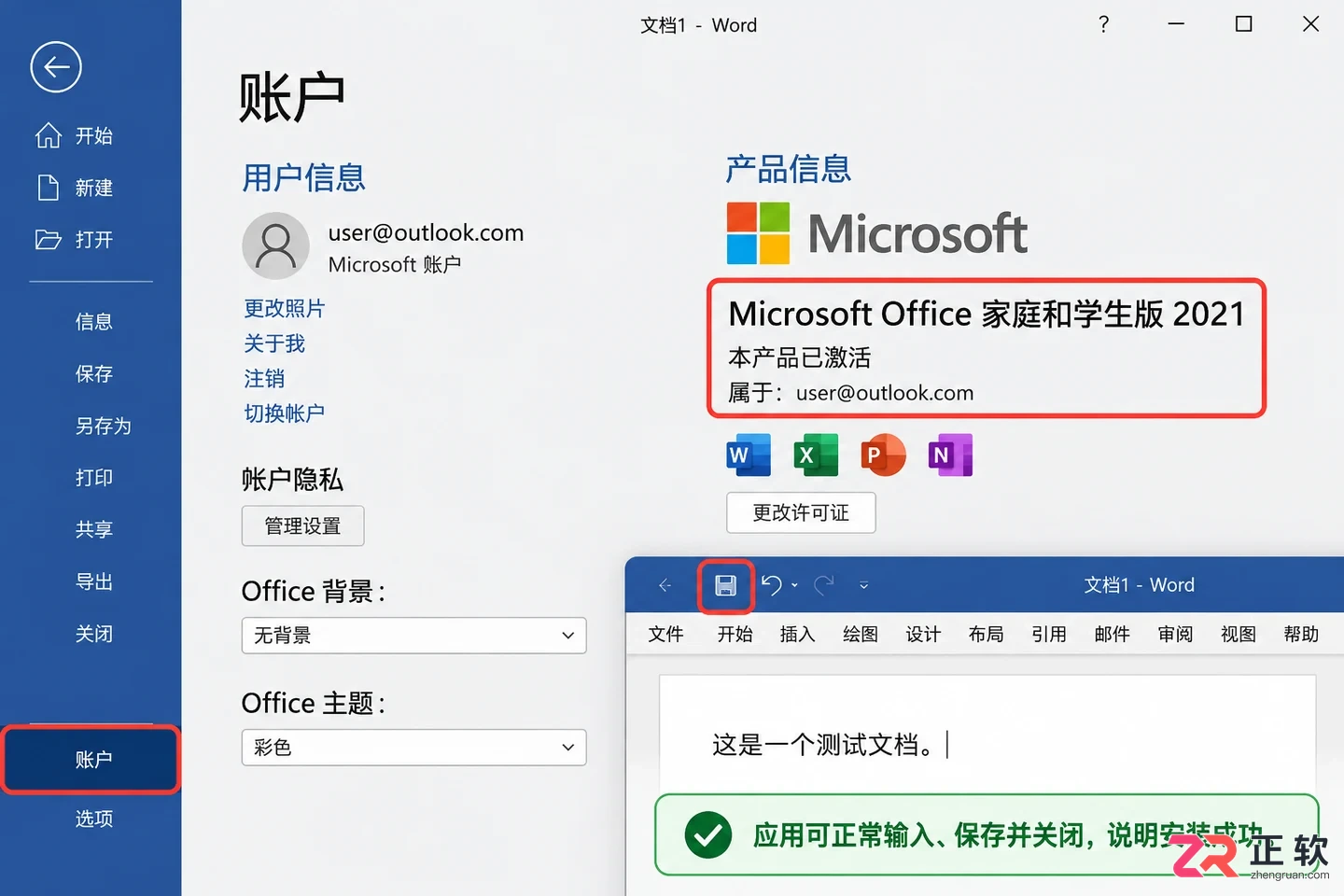Viewport: 1344px width, 896px height.
Task: Select 打印 in the sidebar
Action: pos(94,478)
